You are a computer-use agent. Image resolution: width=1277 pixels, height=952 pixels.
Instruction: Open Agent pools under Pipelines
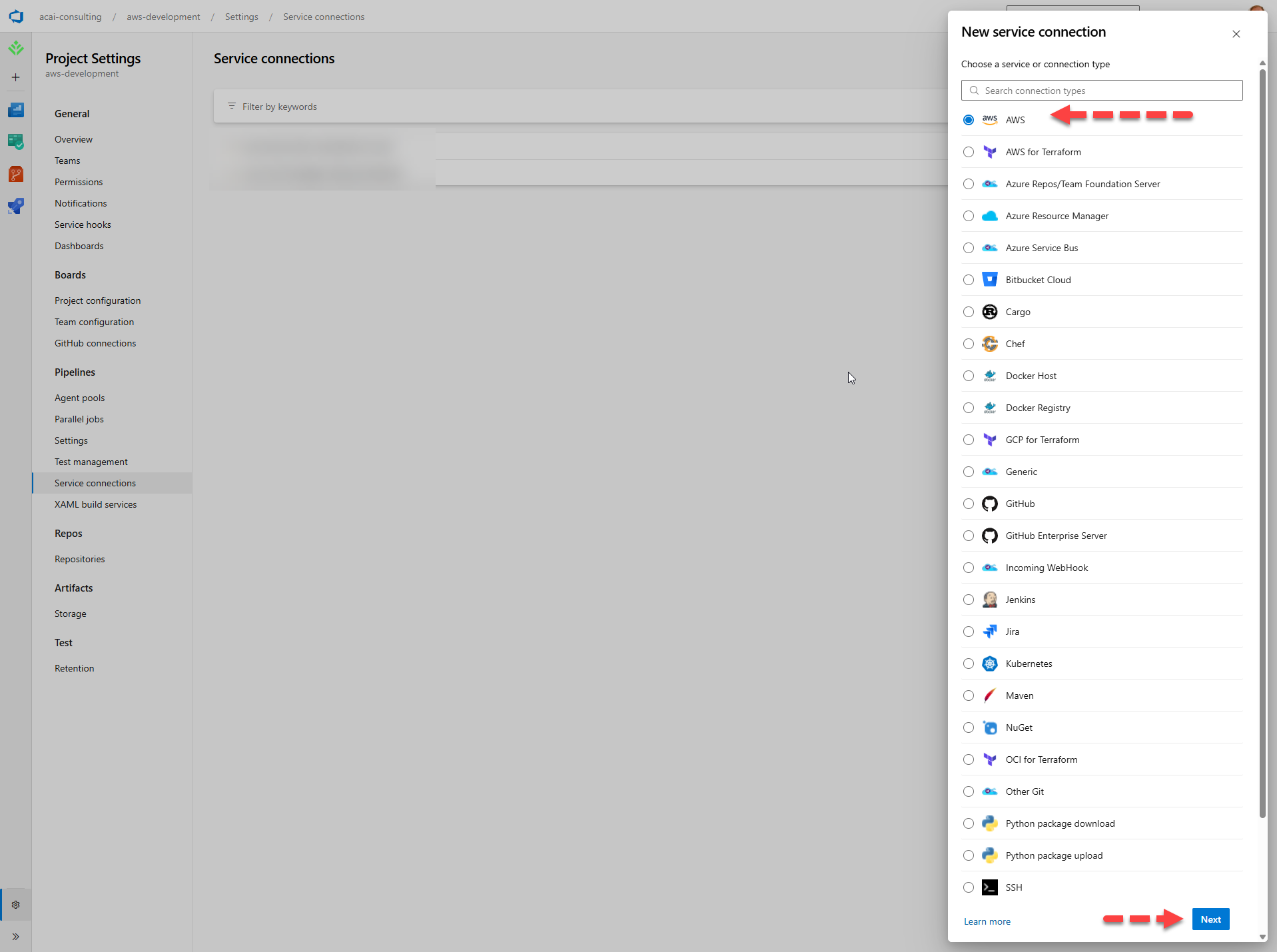point(79,398)
